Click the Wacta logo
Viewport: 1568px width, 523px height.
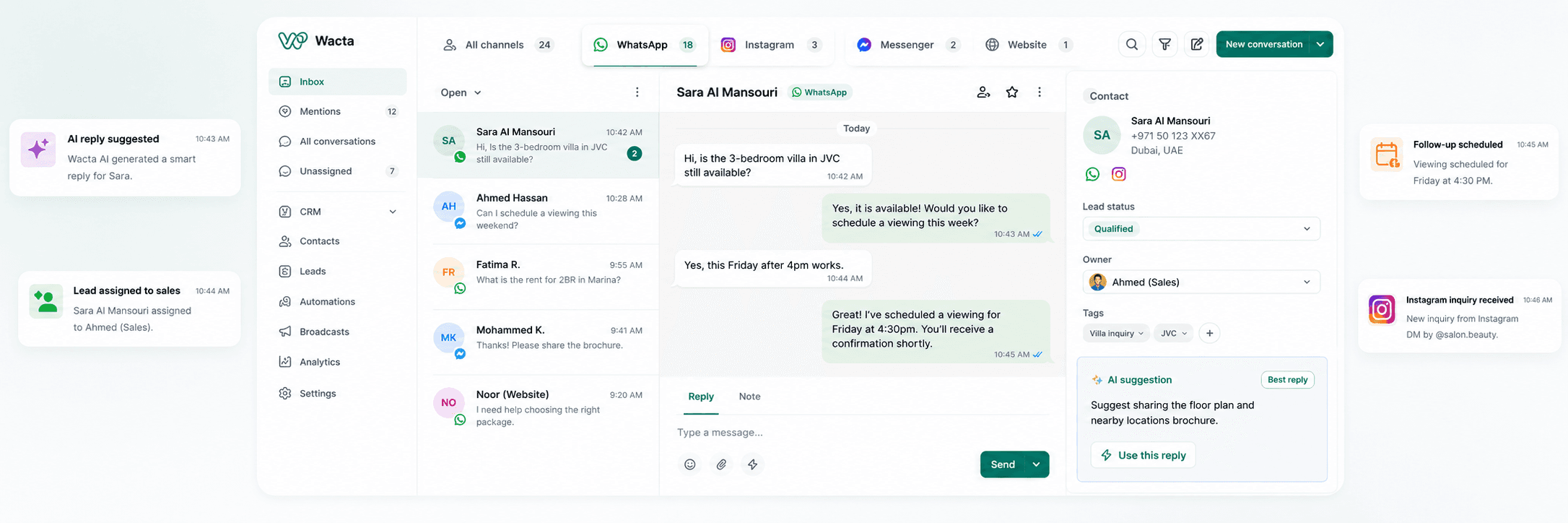(316, 40)
